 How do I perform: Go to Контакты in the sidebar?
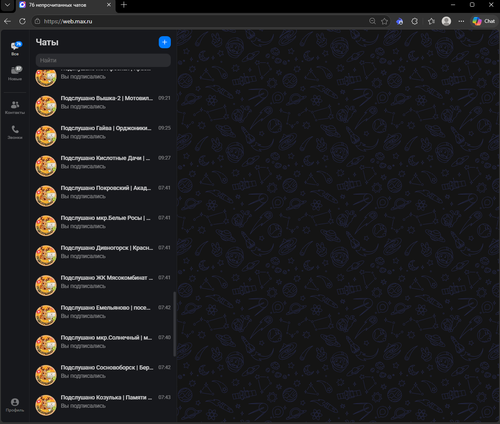coord(15,107)
